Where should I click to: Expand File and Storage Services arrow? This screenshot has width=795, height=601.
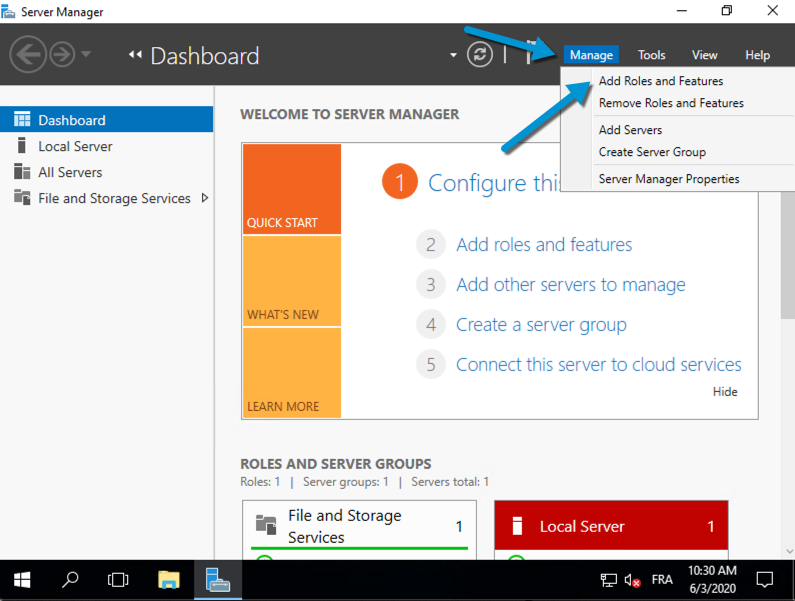coord(204,198)
